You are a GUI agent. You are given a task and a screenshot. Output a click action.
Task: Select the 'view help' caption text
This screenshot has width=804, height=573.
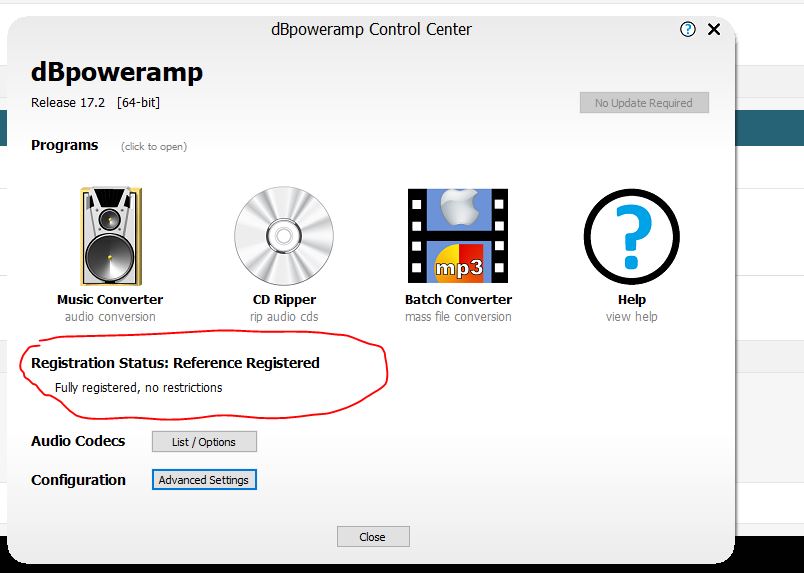(x=631, y=317)
